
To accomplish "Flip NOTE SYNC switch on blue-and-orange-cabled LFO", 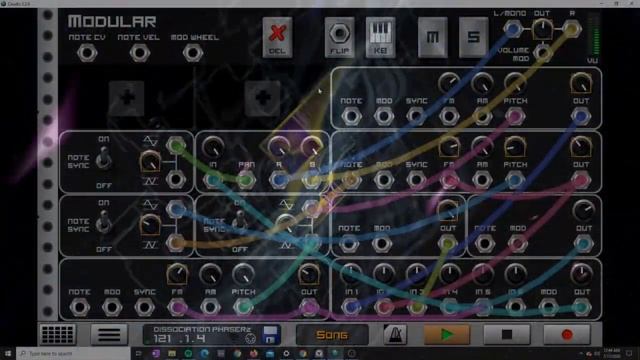I will 104,222.
